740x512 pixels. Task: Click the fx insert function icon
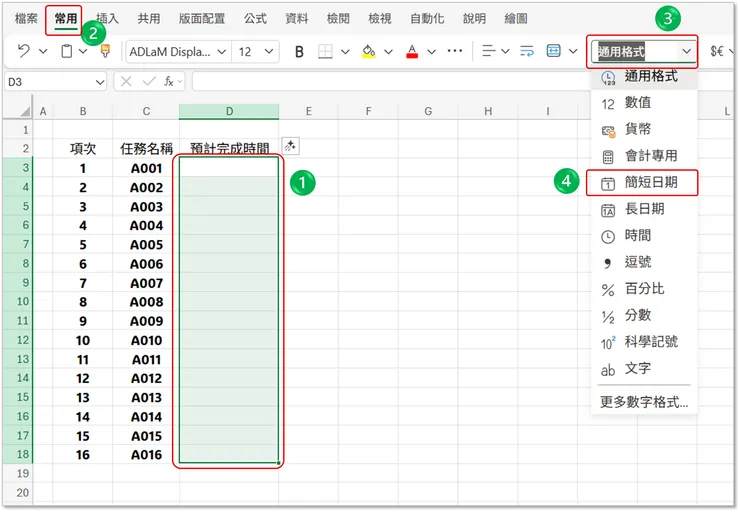point(169,82)
